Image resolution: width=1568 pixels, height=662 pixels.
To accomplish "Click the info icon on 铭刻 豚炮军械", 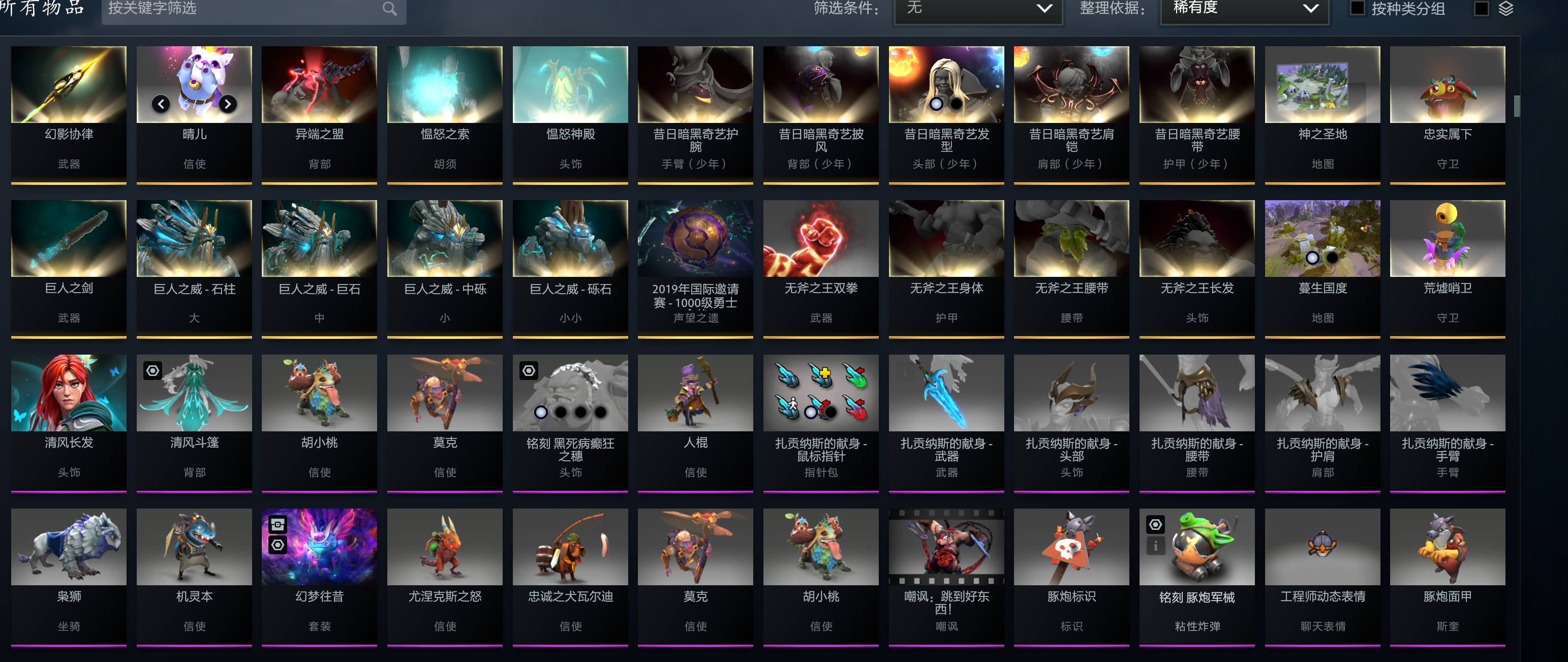I will (1155, 546).
